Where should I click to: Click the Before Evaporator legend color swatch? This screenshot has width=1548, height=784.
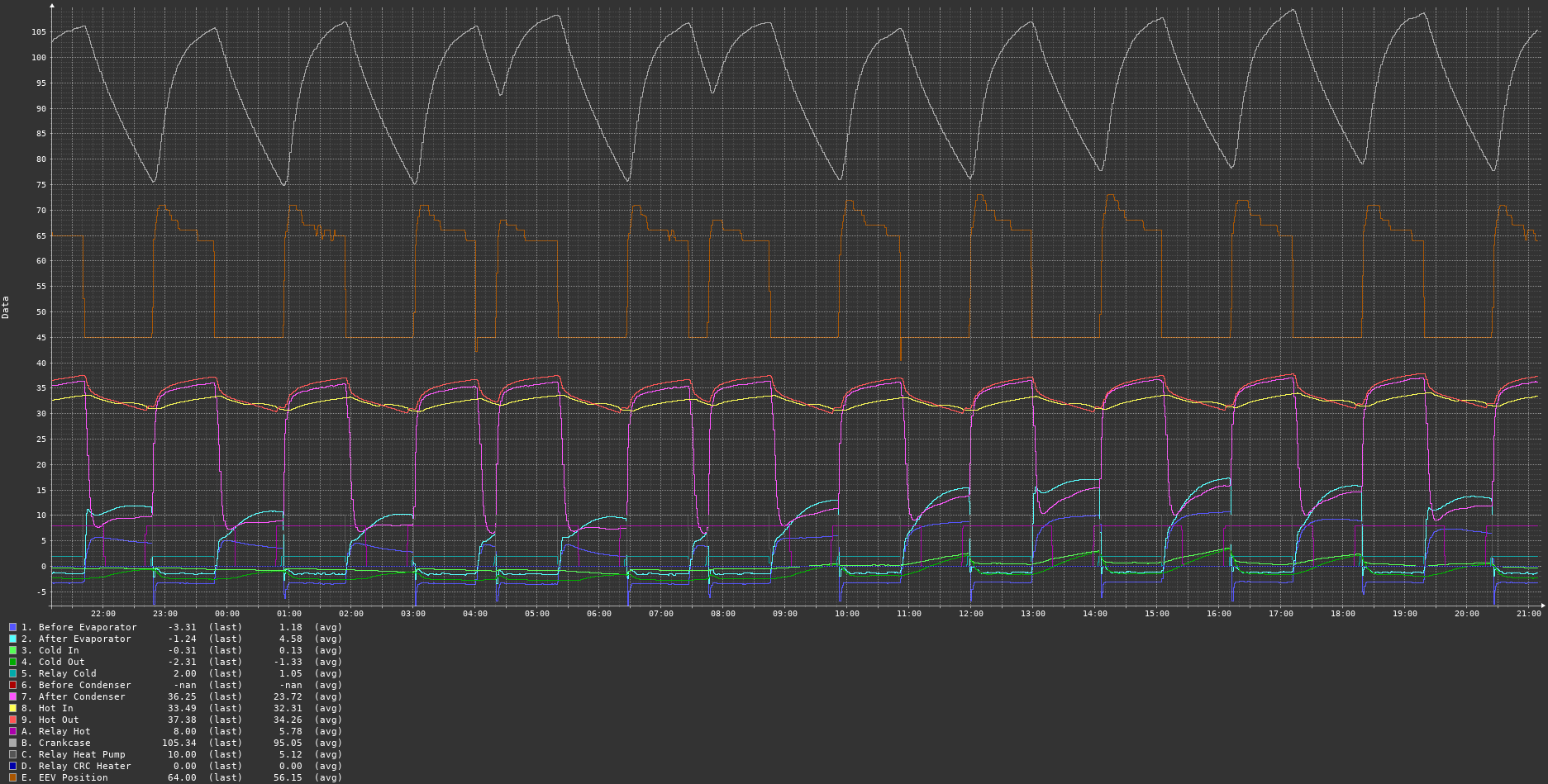(12, 627)
